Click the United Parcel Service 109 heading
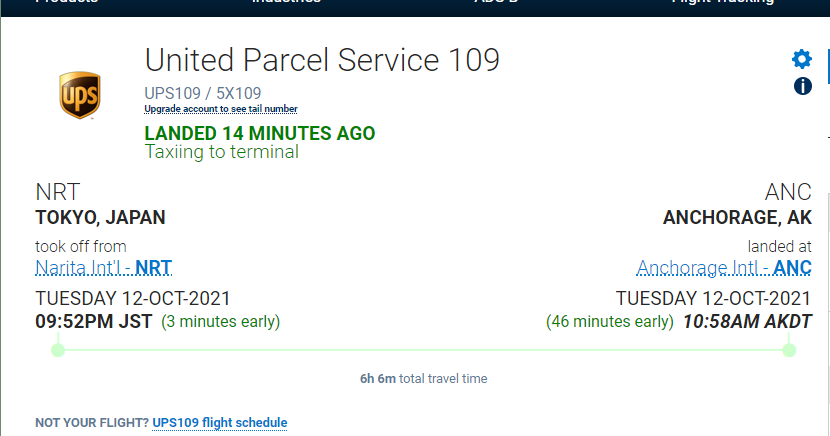 (x=322, y=61)
